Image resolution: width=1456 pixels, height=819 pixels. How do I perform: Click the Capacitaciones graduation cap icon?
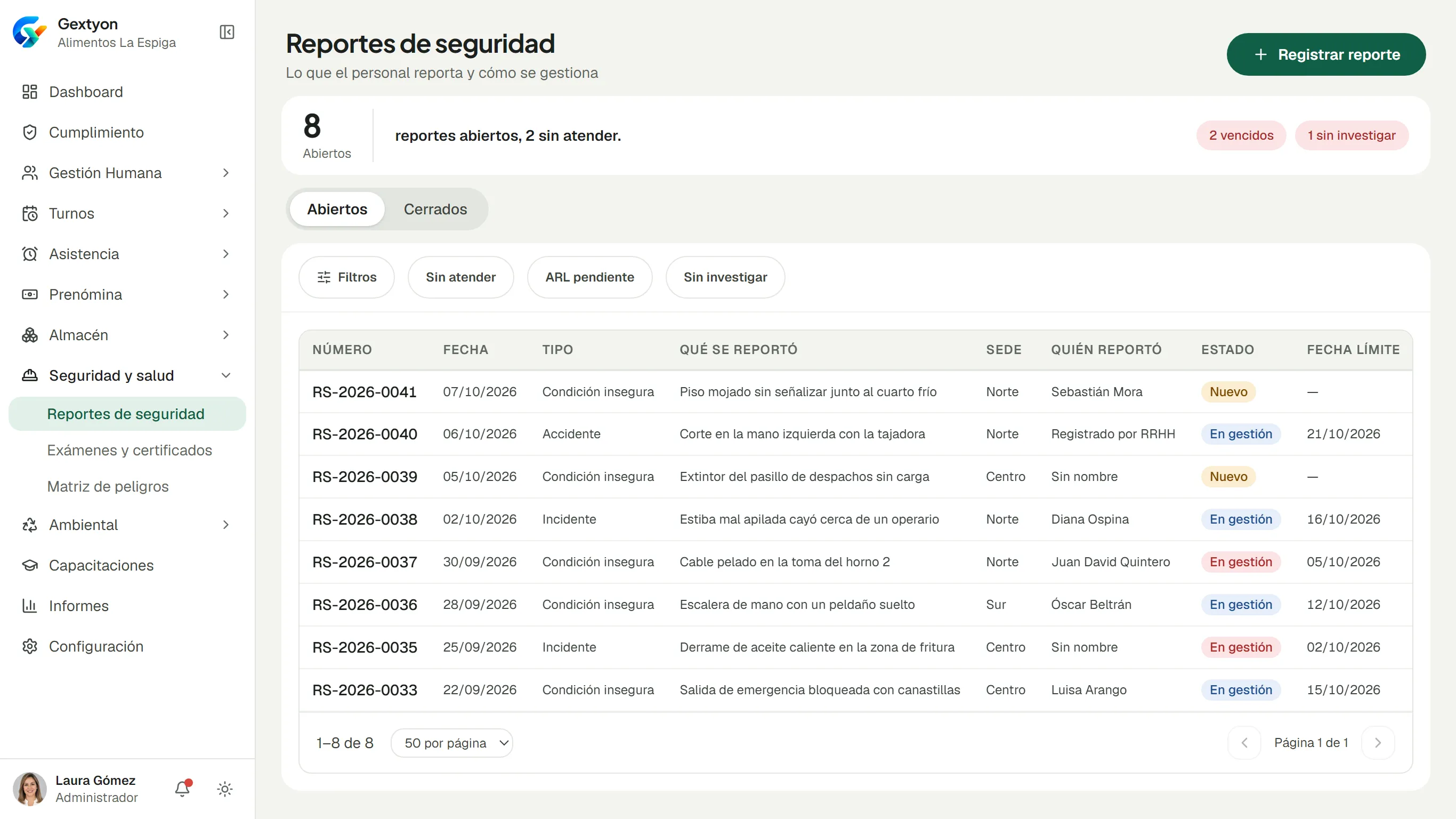pos(29,565)
